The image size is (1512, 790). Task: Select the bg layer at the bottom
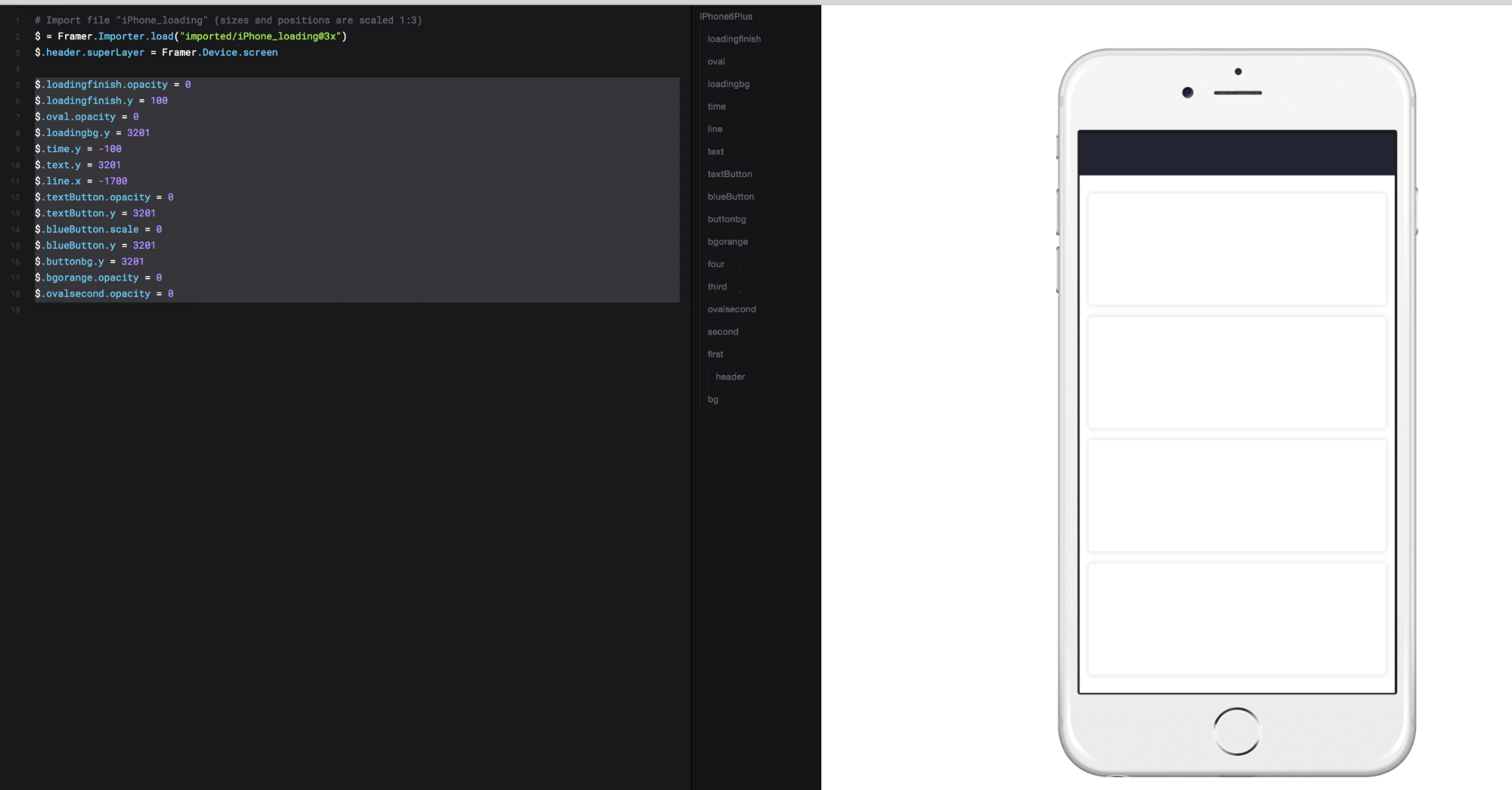coord(712,399)
